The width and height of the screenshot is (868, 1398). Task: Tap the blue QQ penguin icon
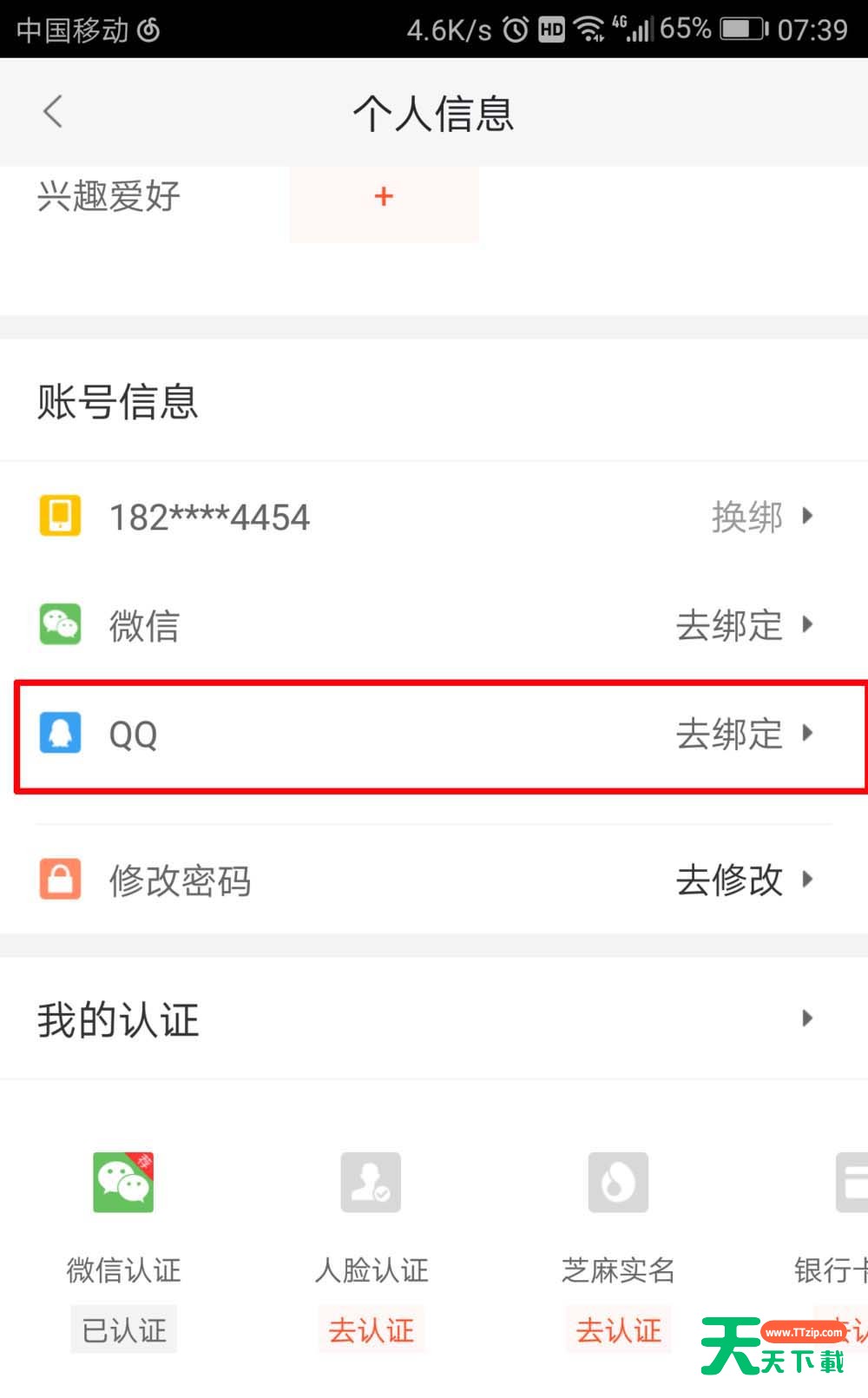59,734
